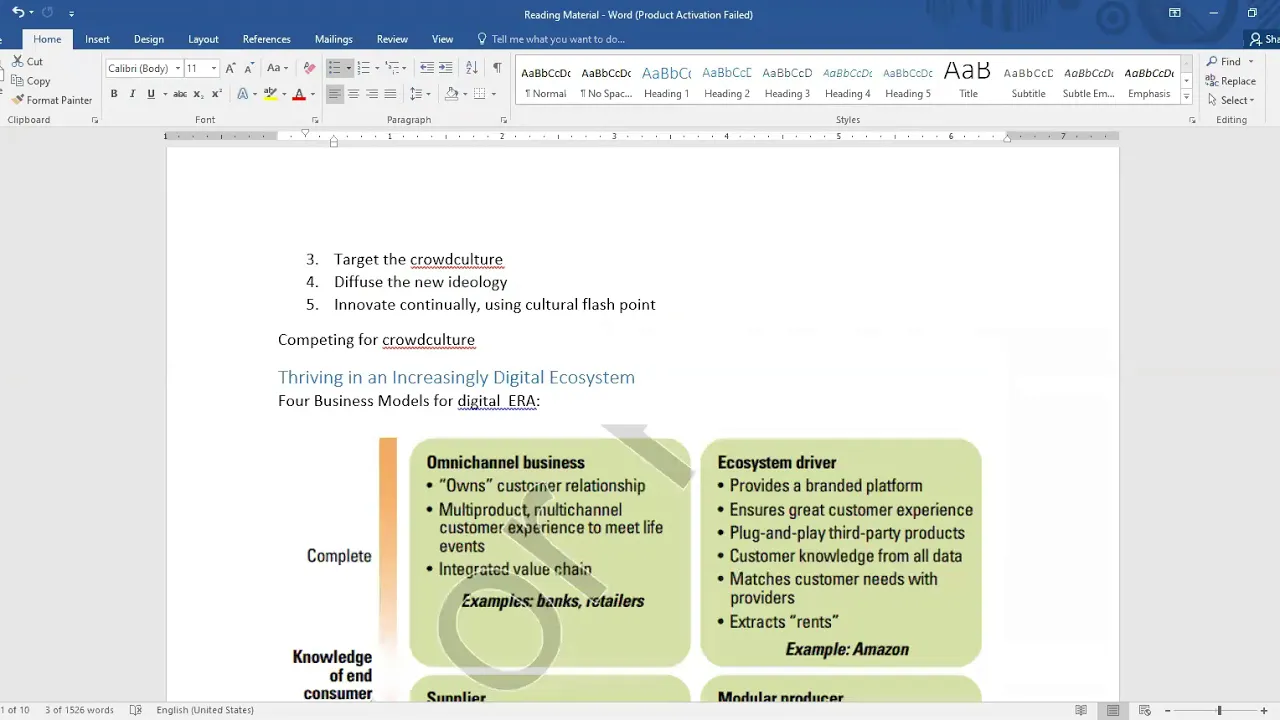Open the underline style dropdown arrow
The height and width of the screenshot is (720, 1280).
163,94
